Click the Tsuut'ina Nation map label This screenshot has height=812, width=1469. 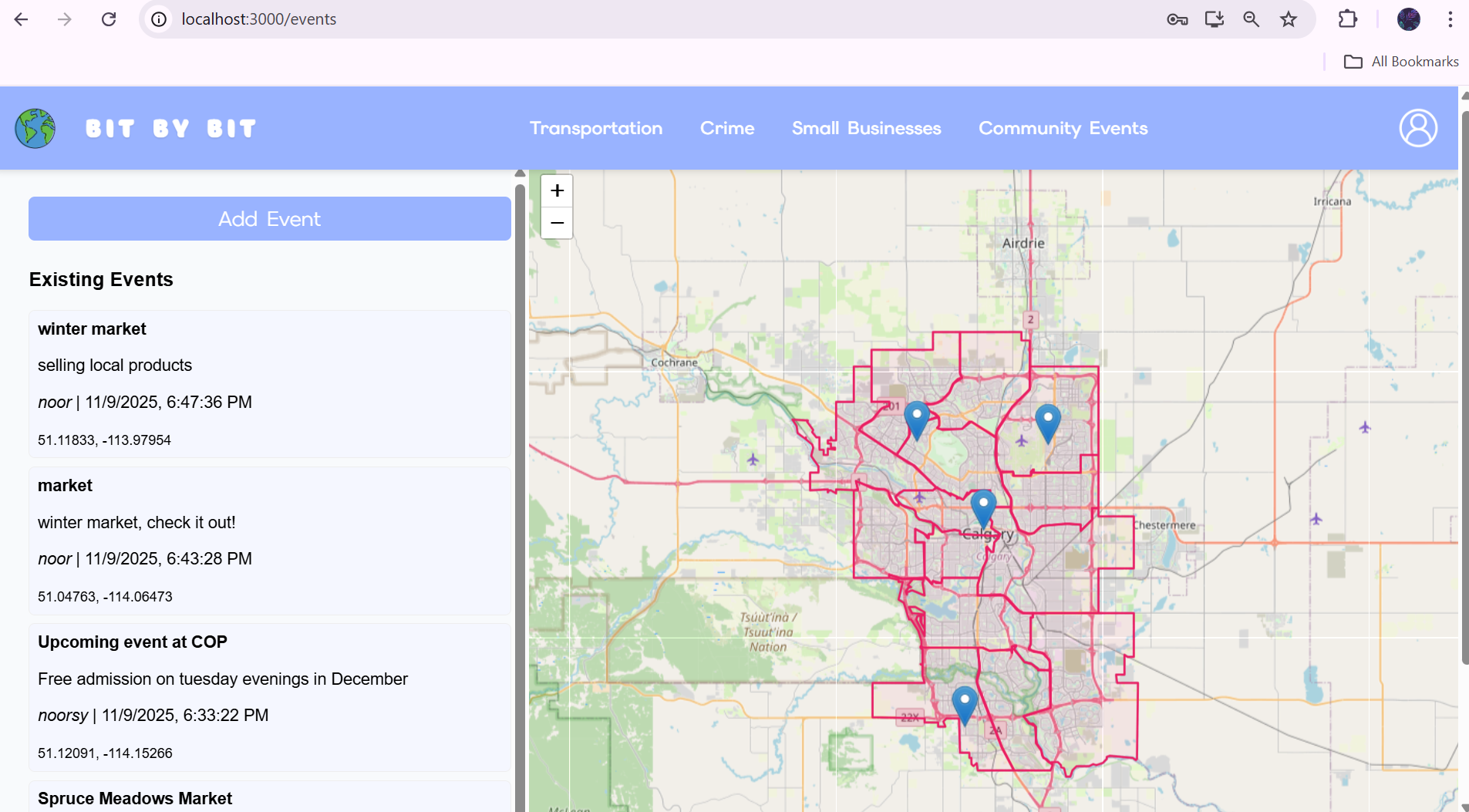click(768, 632)
